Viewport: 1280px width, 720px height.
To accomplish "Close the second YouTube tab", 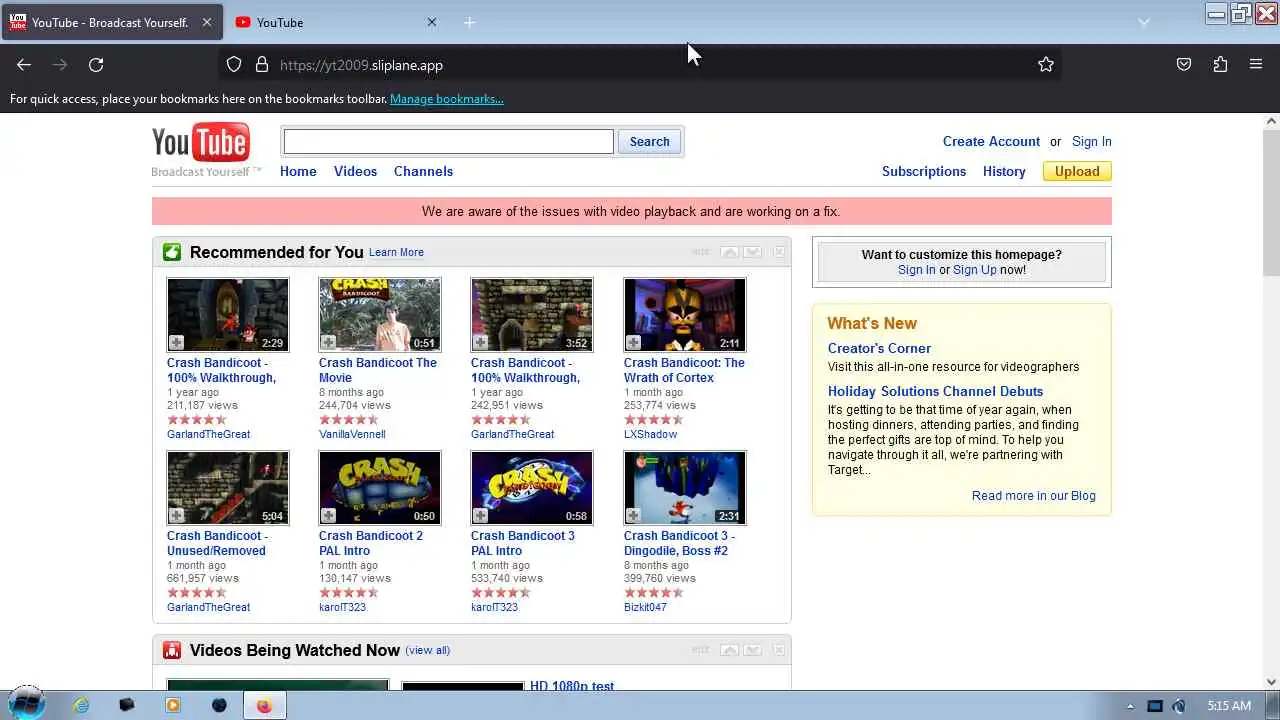I will (x=432, y=22).
